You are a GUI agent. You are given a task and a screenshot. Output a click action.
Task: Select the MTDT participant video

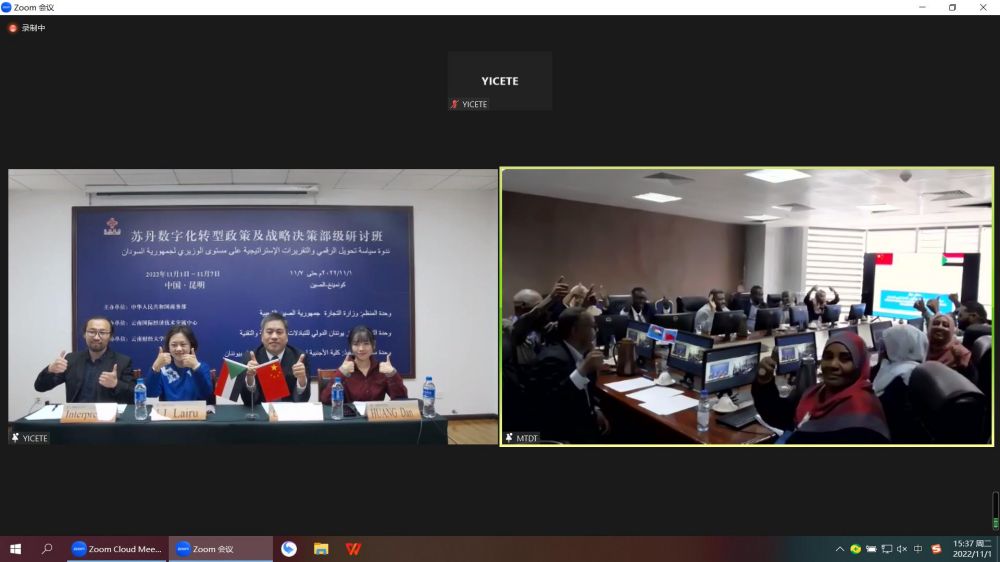tap(747, 305)
